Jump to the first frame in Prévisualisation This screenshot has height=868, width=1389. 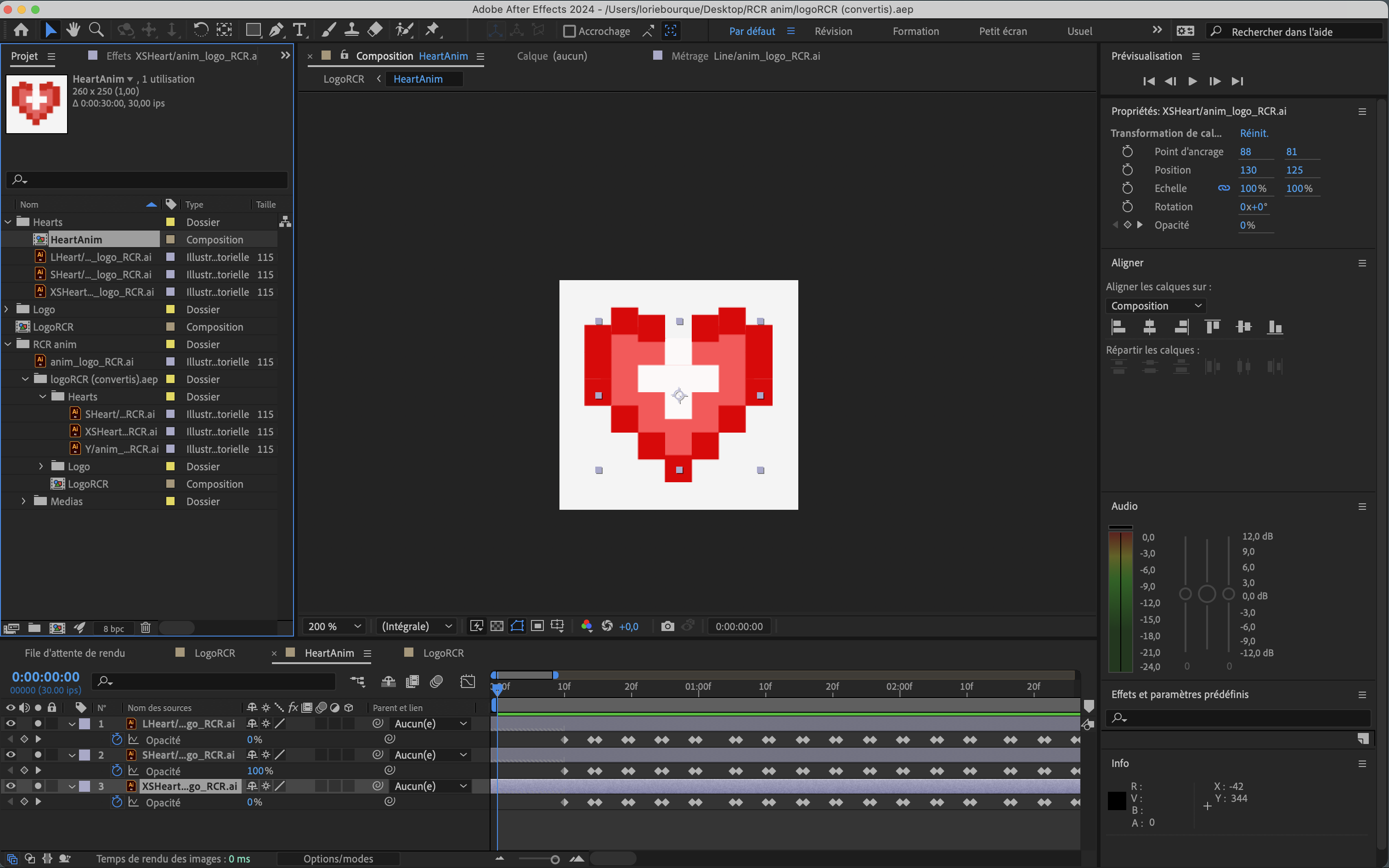[x=1148, y=82]
